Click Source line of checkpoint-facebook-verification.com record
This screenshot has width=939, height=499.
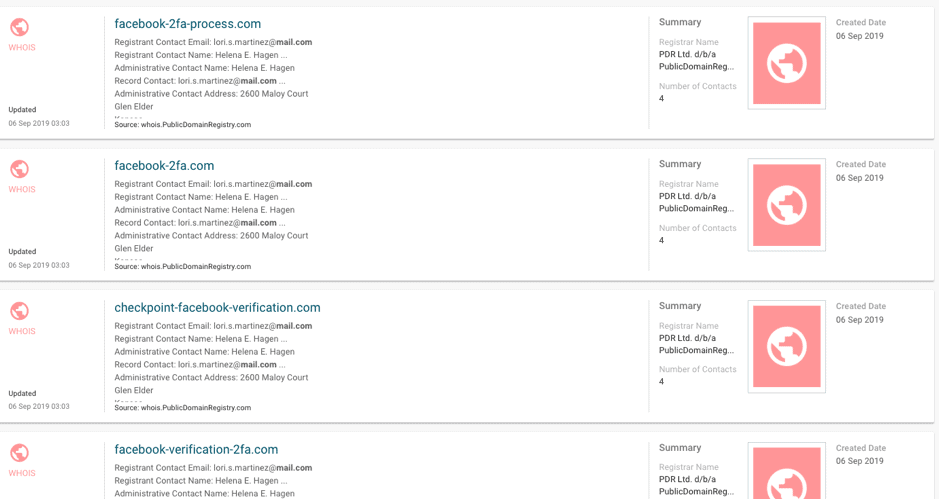(x=183, y=408)
